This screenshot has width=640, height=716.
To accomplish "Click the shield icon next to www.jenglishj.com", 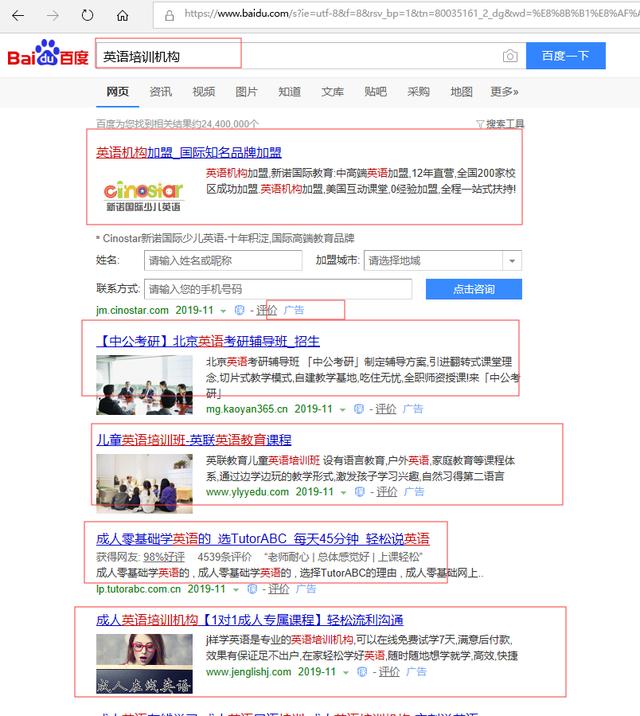I will pyautogui.click(x=362, y=672).
